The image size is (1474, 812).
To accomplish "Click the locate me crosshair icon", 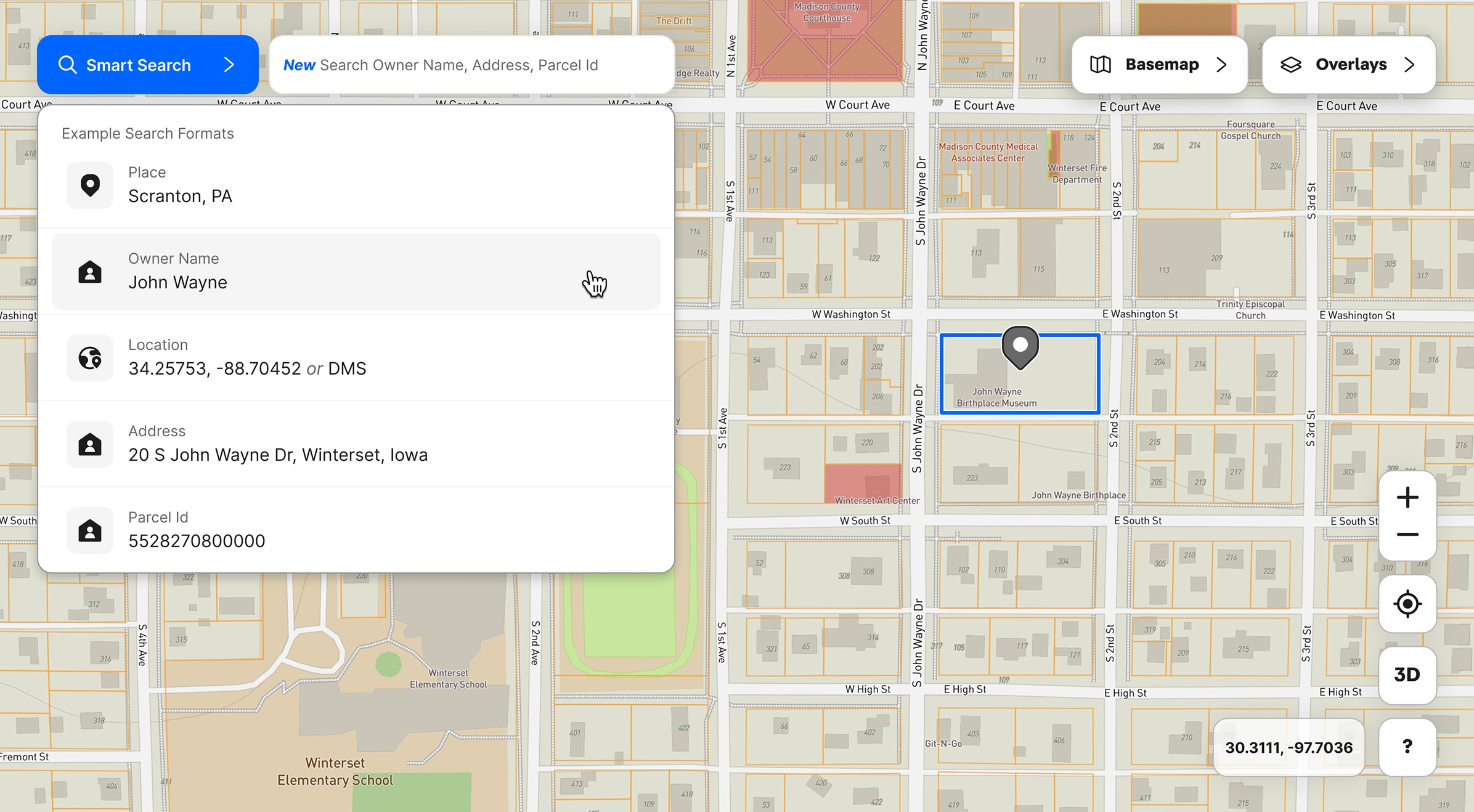I will coord(1407,604).
